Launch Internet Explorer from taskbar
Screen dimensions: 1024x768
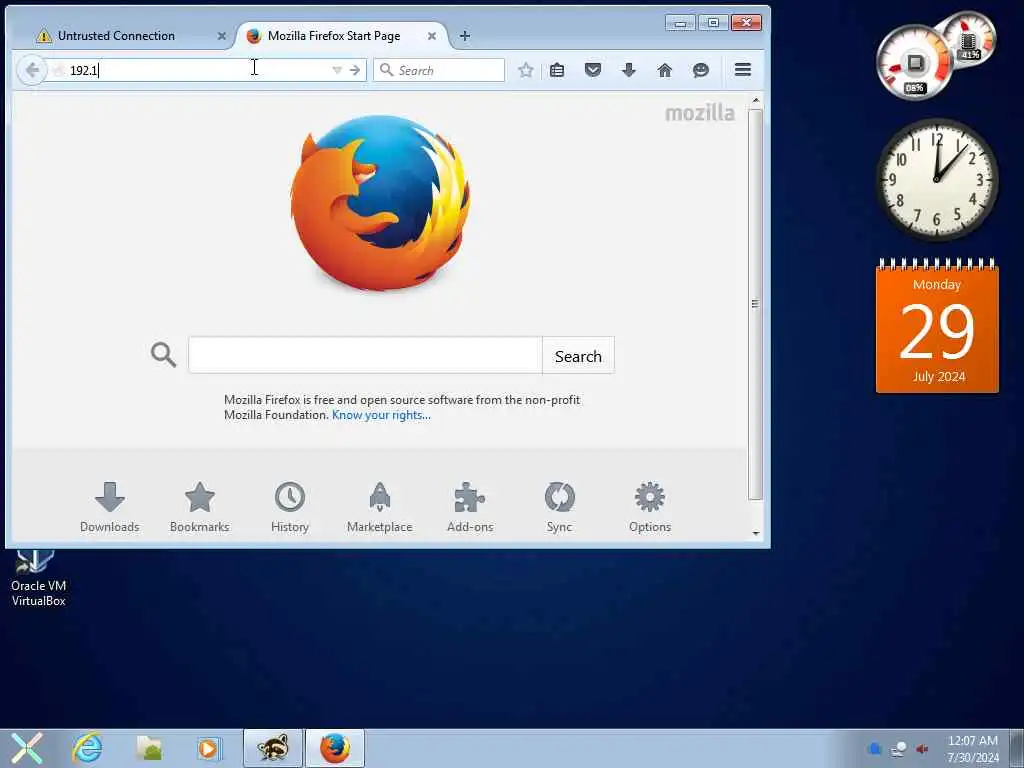(88, 748)
